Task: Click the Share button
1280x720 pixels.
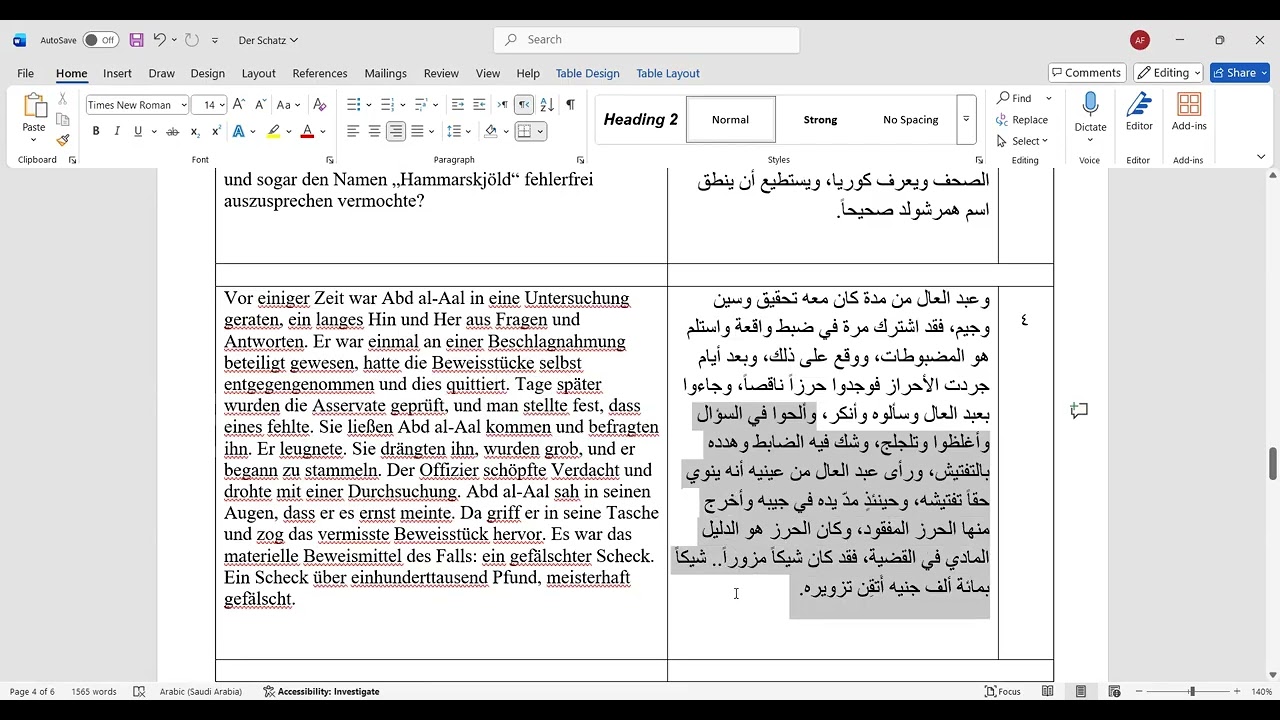Action: [x=1239, y=73]
